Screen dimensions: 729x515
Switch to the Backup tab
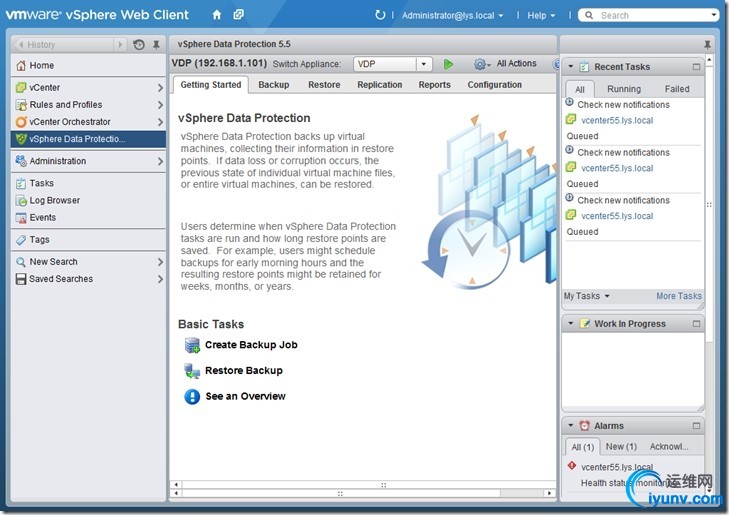[x=273, y=85]
